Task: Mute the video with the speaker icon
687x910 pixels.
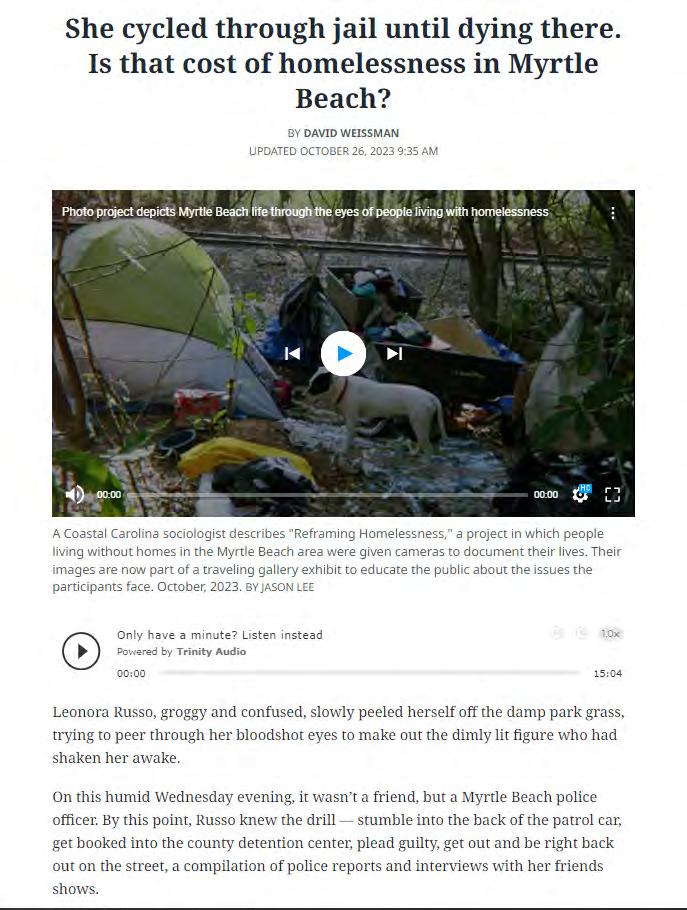Action: 75,494
